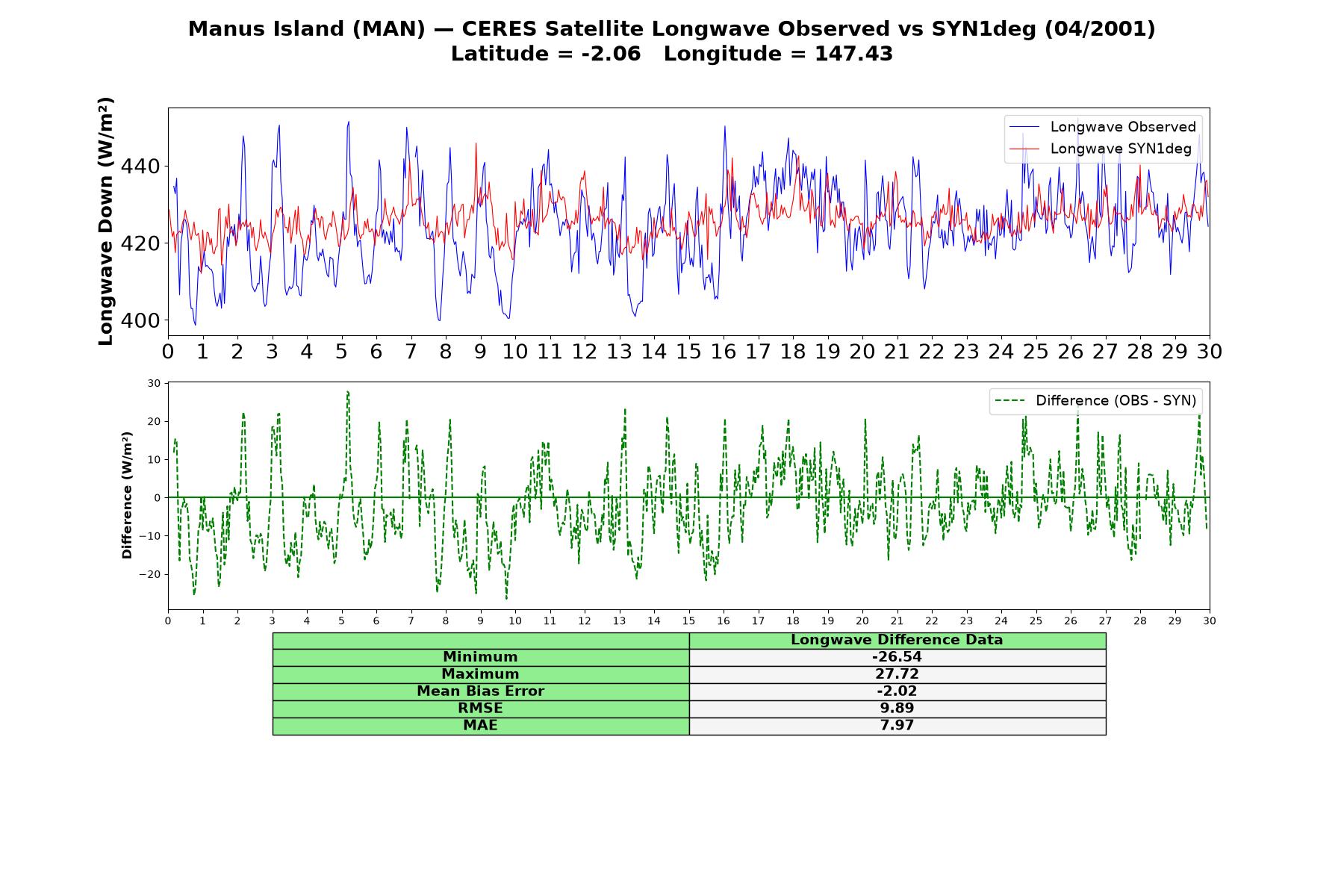Click the red line sample in legend
Viewport: 1344px width, 896px height.
1024,149
